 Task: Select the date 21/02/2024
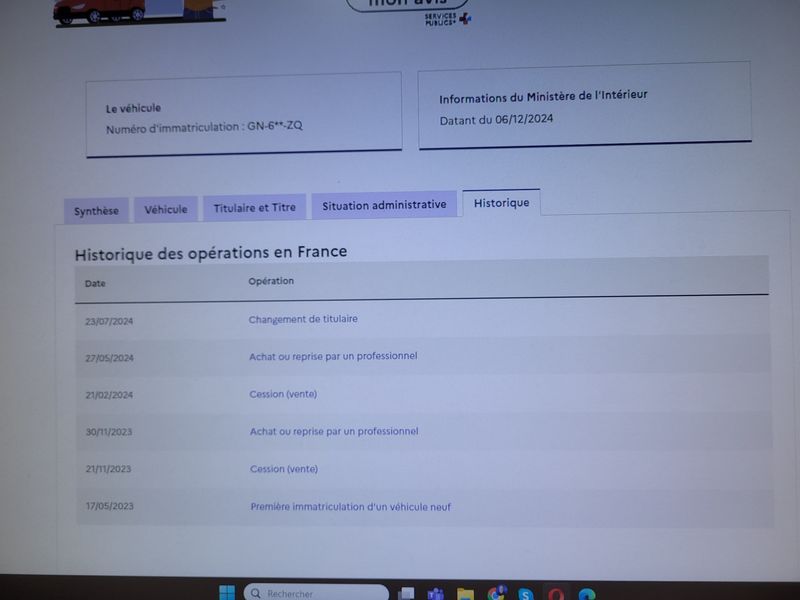pyautogui.click(x=109, y=395)
